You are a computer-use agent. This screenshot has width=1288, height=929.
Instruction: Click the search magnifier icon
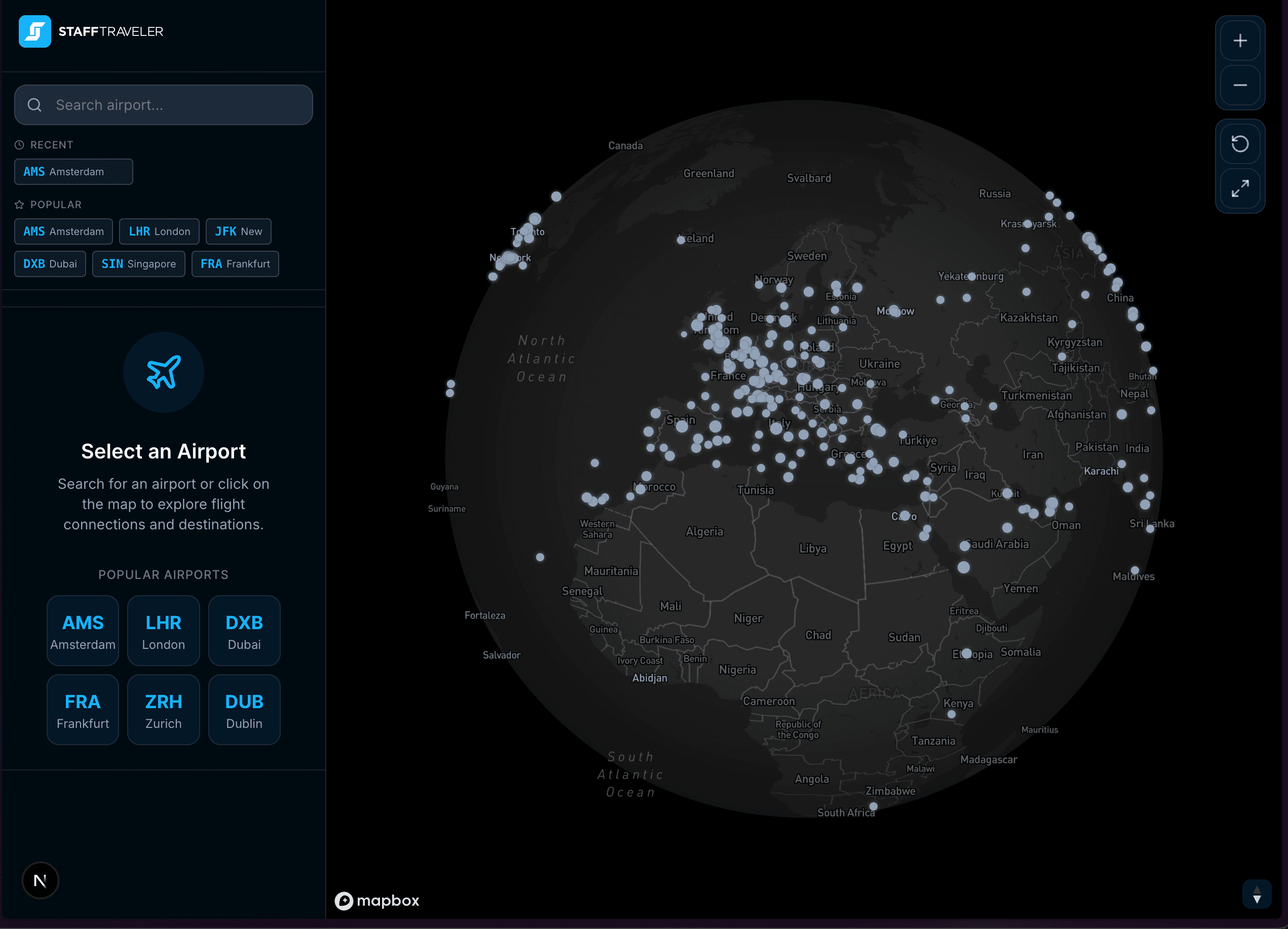34,104
